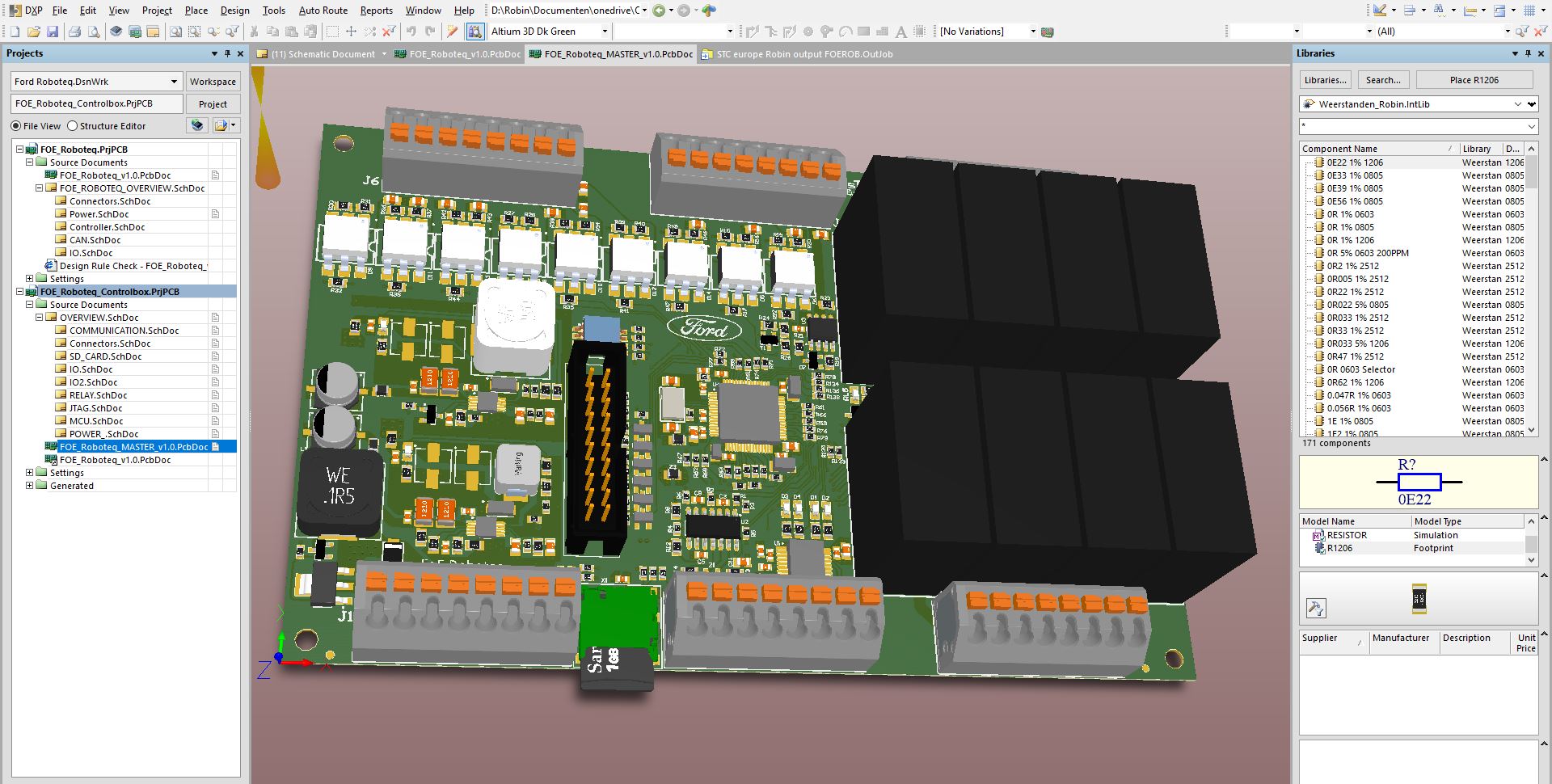Click the Open document folder icon
The width and height of the screenshot is (1552, 784).
coord(34,32)
